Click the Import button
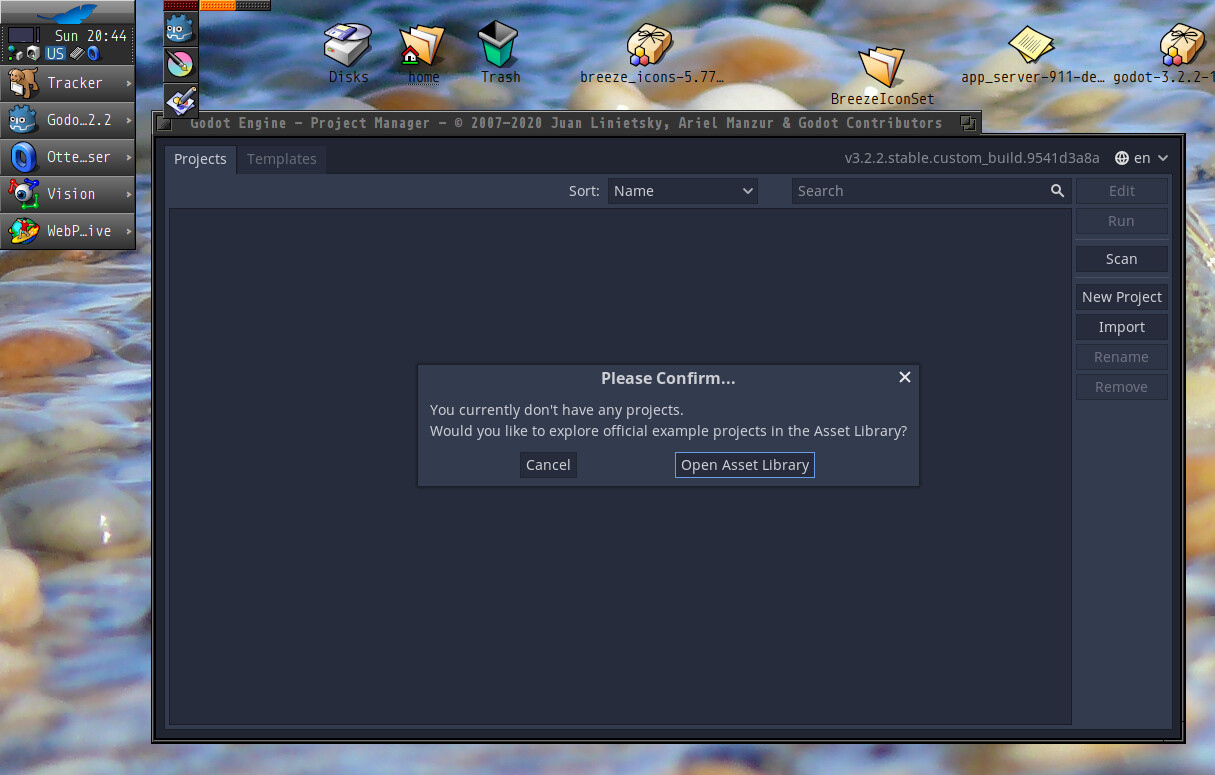1215x775 pixels. 1122,327
